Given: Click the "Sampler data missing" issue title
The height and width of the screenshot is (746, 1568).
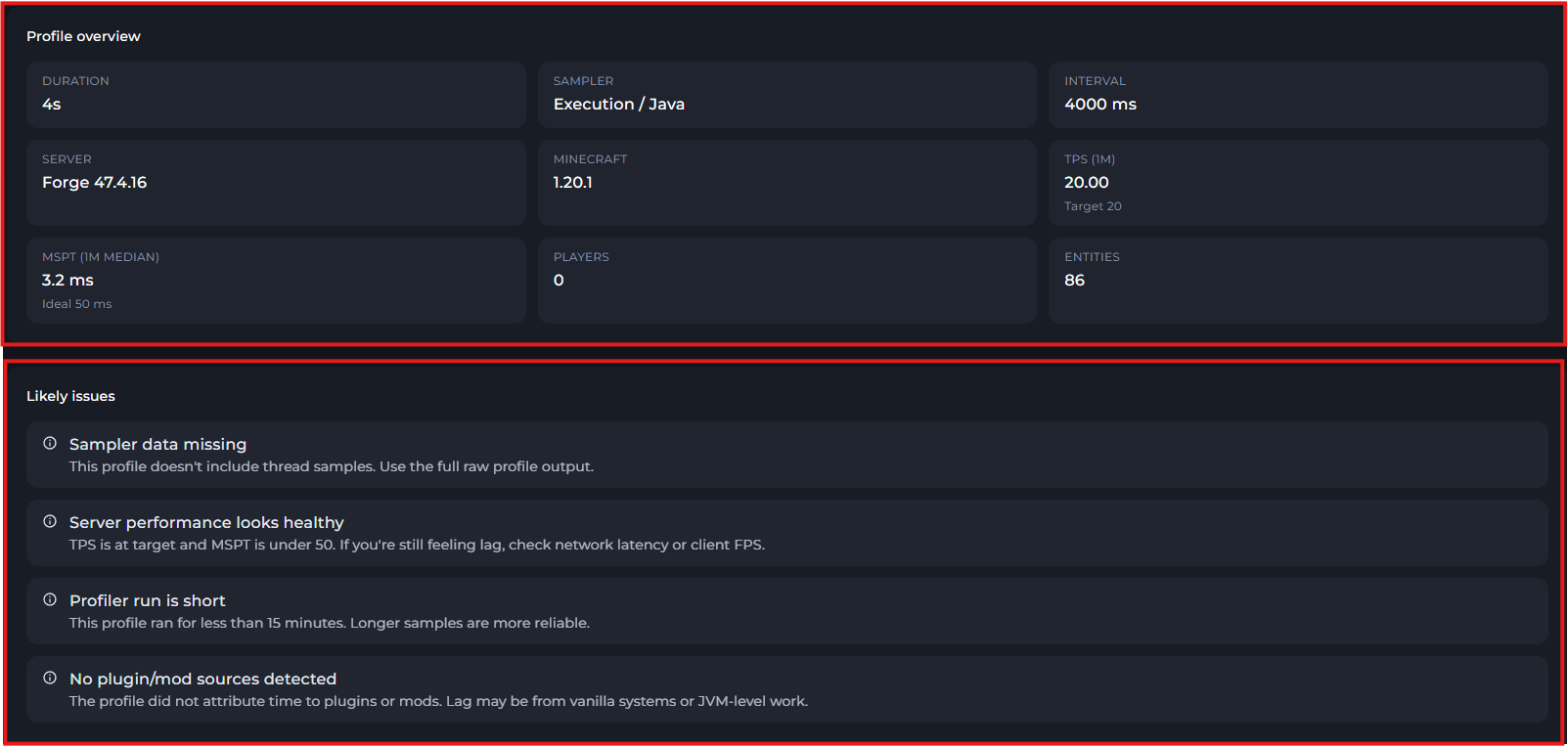Looking at the screenshot, I should click(157, 444).
